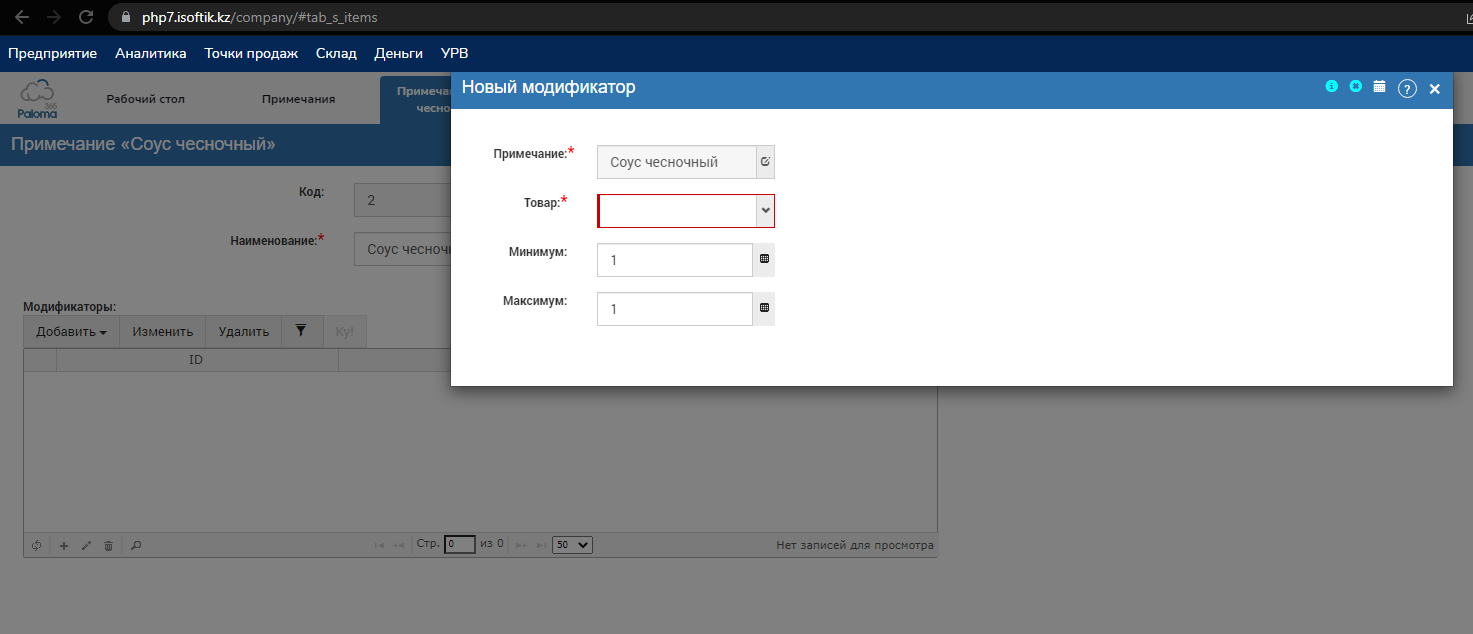
Task: Click the plus icon in grid footer
Action: [64, 546]
